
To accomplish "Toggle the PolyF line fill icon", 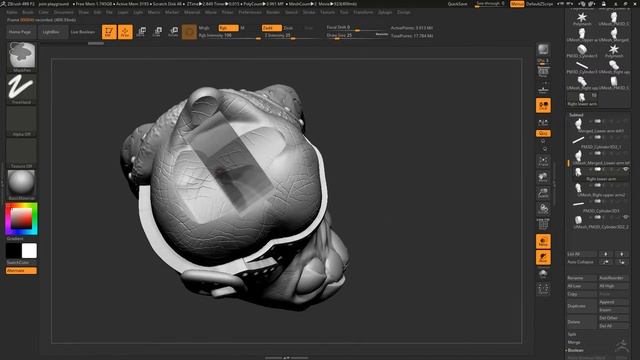I will pyautogui.click(x=543, y=225).
